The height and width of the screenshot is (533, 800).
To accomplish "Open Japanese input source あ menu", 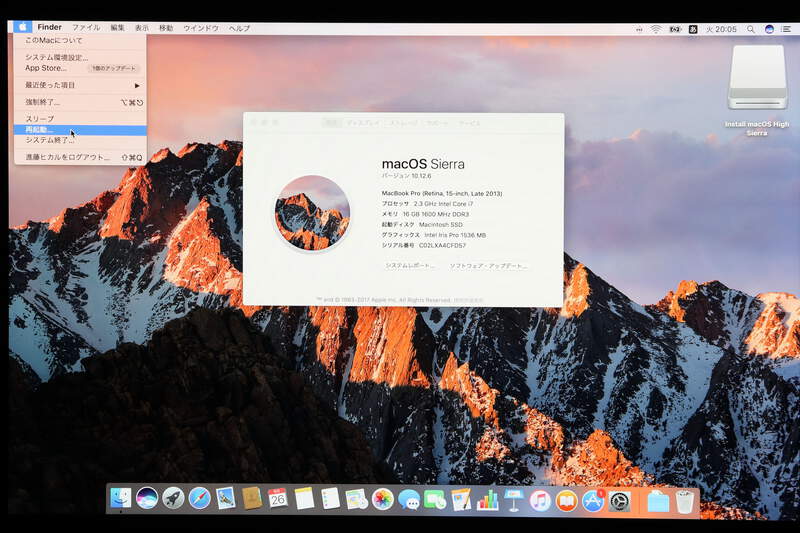I will [x=693, y=30].
